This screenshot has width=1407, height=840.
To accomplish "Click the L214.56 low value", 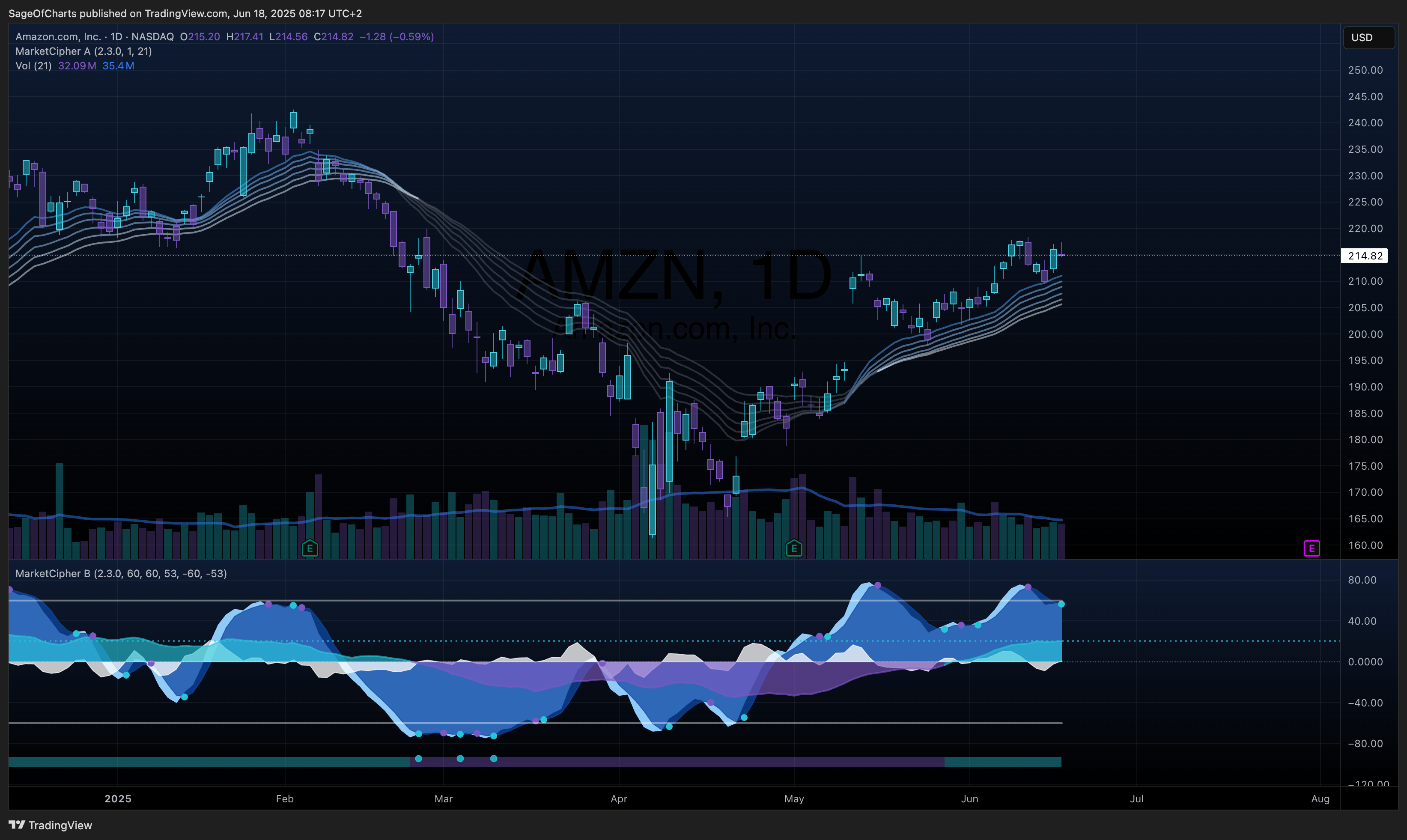I will (x=288, y=36).
